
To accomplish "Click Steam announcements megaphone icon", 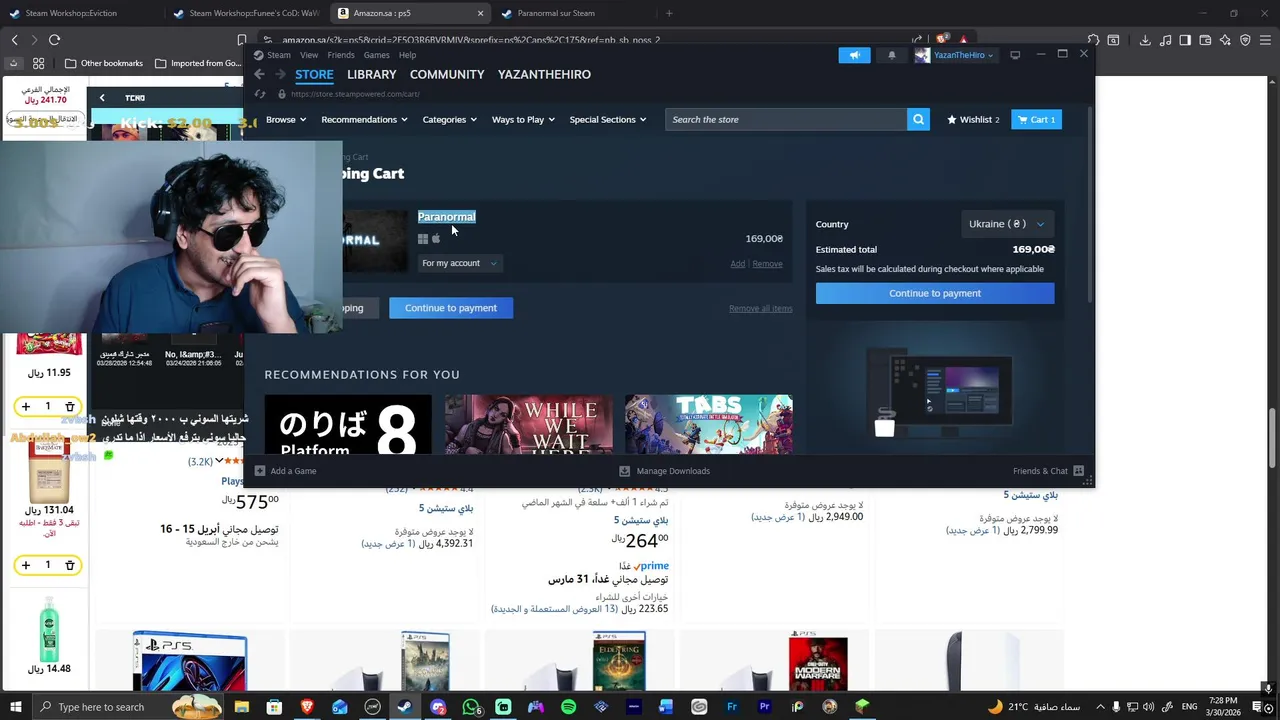I will coord(854,55).
